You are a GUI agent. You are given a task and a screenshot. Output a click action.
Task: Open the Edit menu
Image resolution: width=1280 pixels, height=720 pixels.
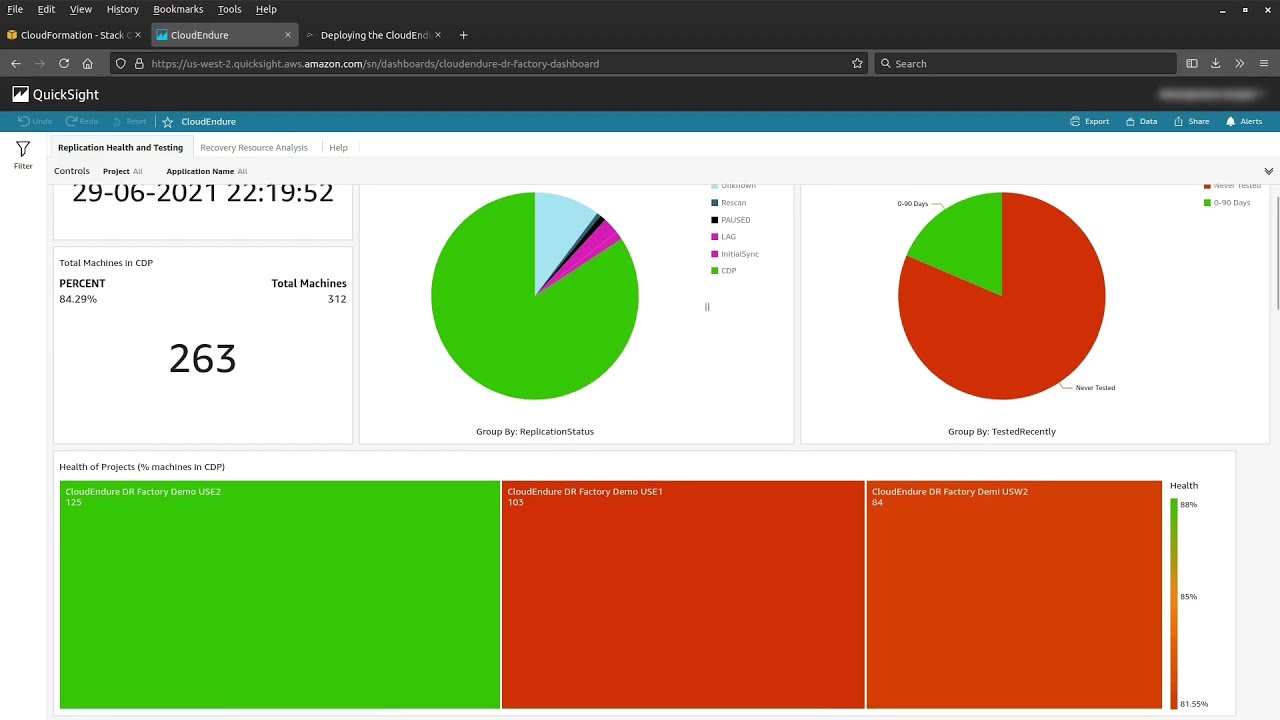46,9
